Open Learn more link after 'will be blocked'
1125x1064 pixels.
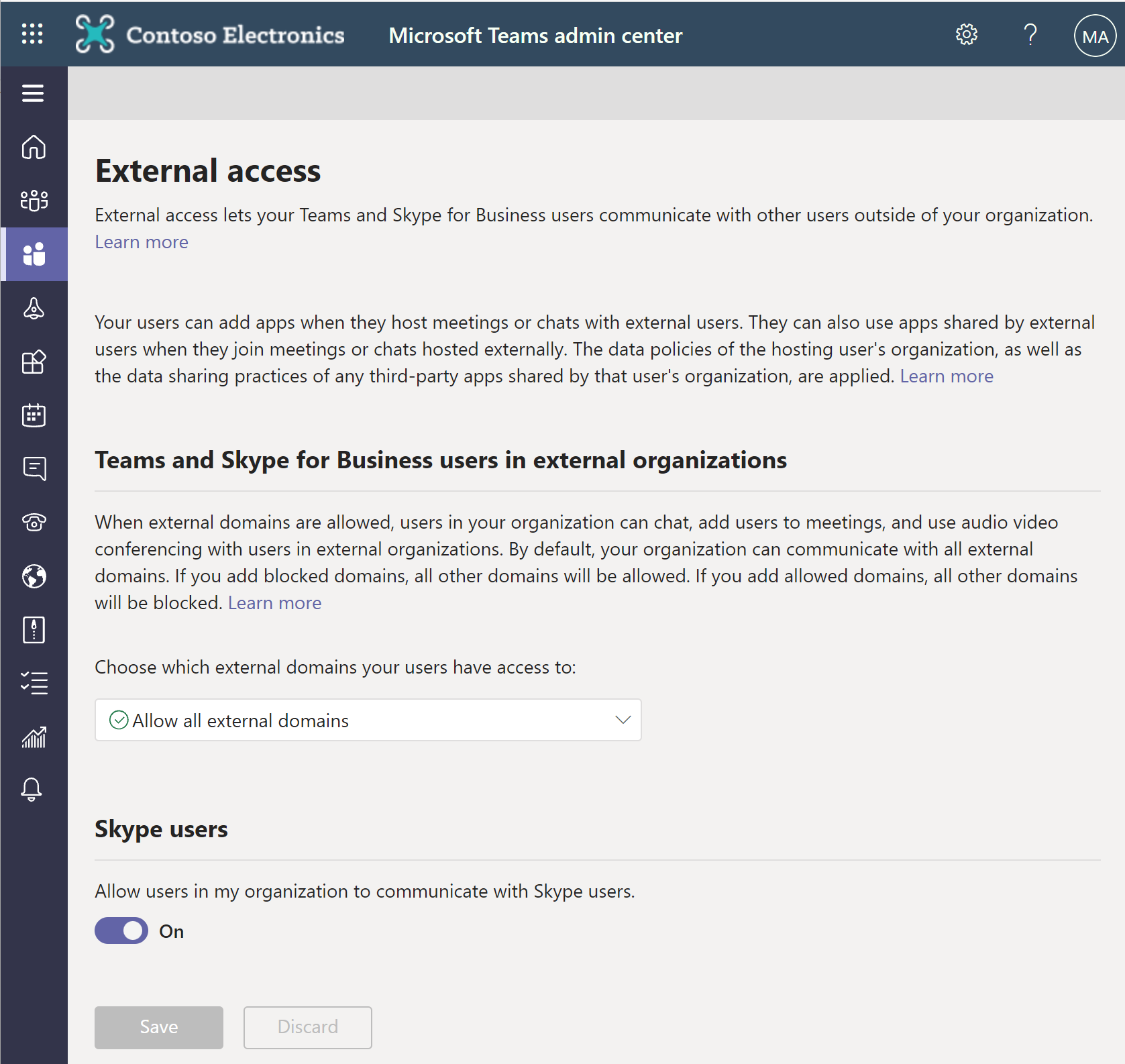coord(274,602)
